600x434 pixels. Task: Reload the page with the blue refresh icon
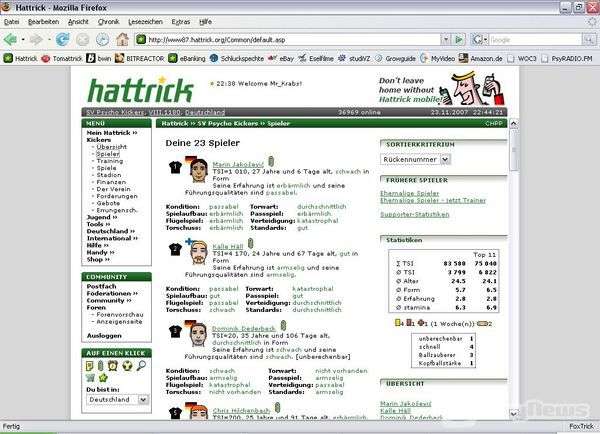(x=63, y=39)
